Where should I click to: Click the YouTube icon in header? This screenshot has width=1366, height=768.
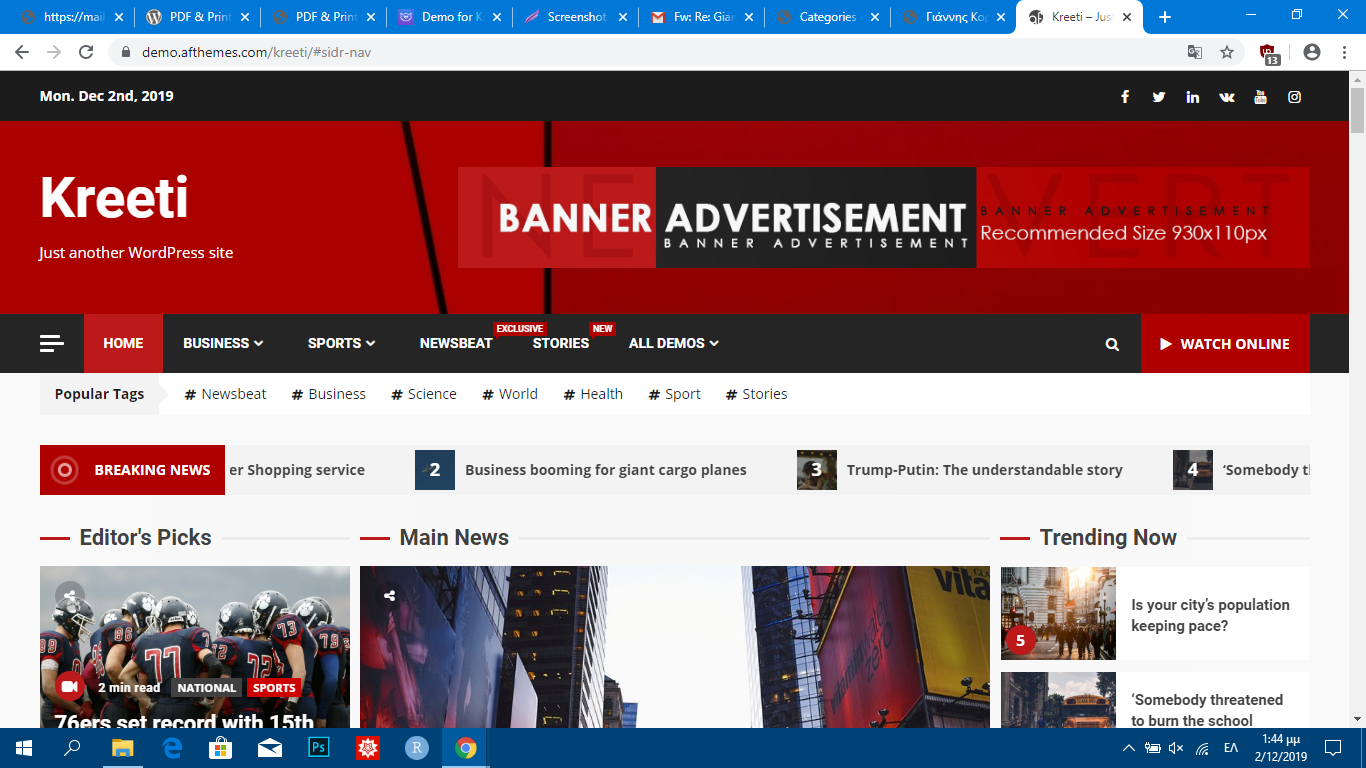pyautogui.click(x=1260, y=97)
